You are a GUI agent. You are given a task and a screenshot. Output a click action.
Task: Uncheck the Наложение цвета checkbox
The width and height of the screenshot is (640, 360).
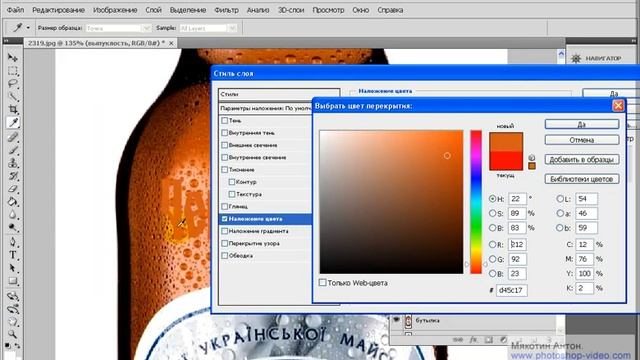[224, 219]
